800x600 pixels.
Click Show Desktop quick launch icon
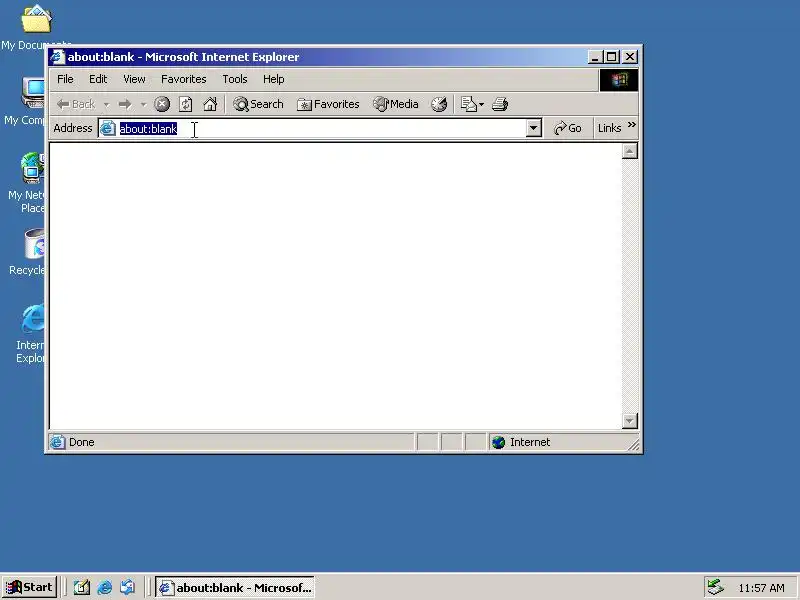coord(81,588)
